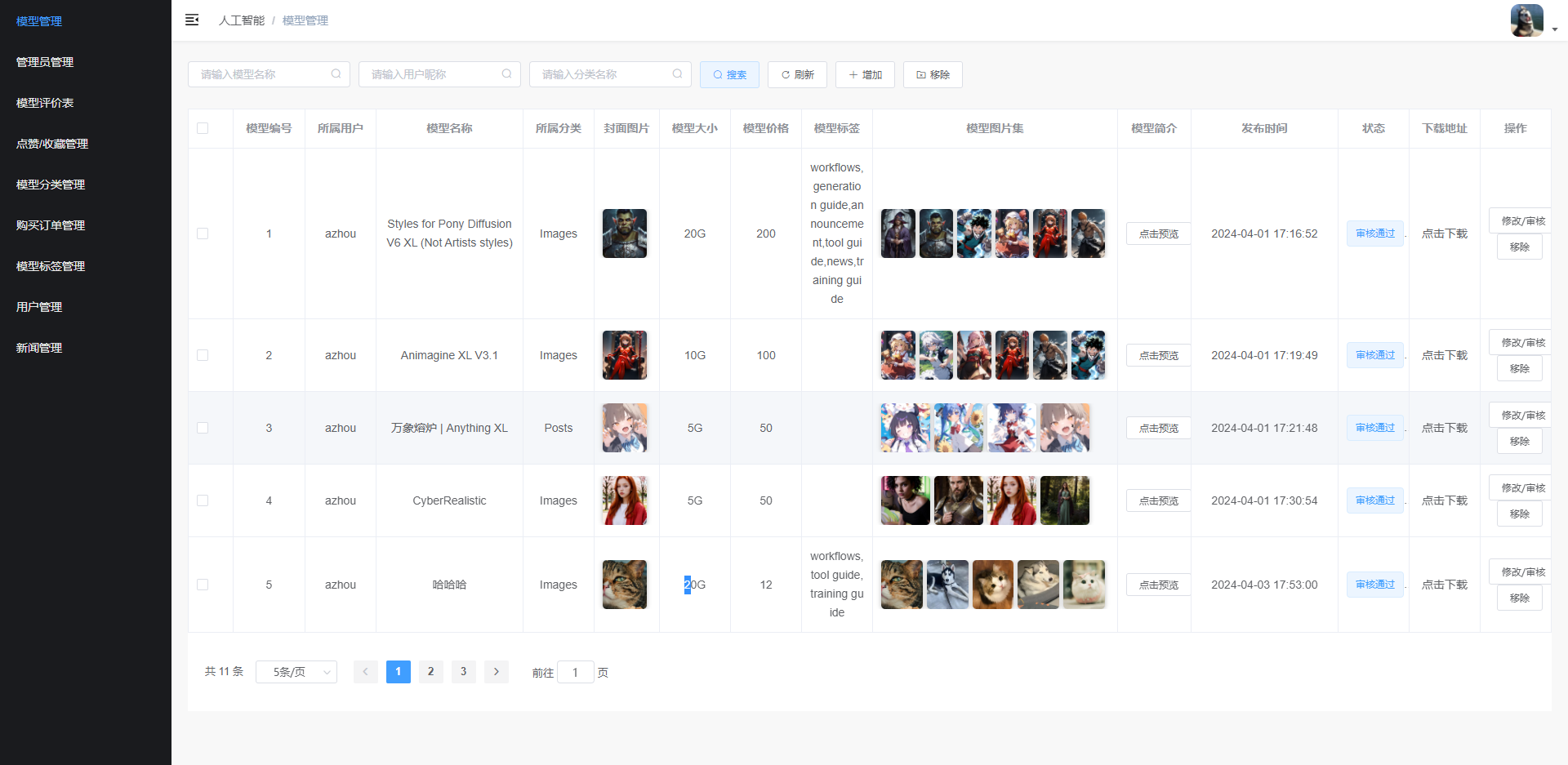1568x765 pixels.
Task: Collapse the sidebar with the hamburger icon
Action: tap(192, 20)
